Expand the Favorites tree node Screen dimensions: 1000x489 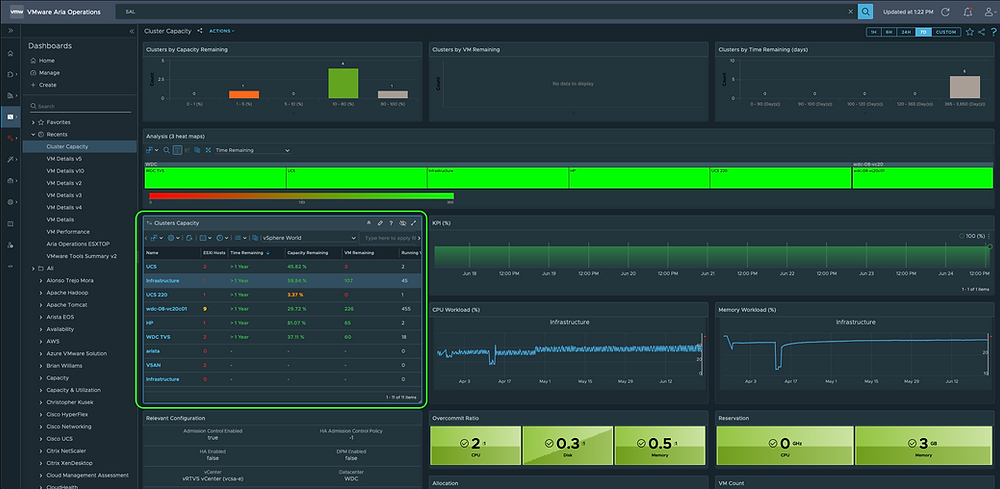tap(33, 122)
